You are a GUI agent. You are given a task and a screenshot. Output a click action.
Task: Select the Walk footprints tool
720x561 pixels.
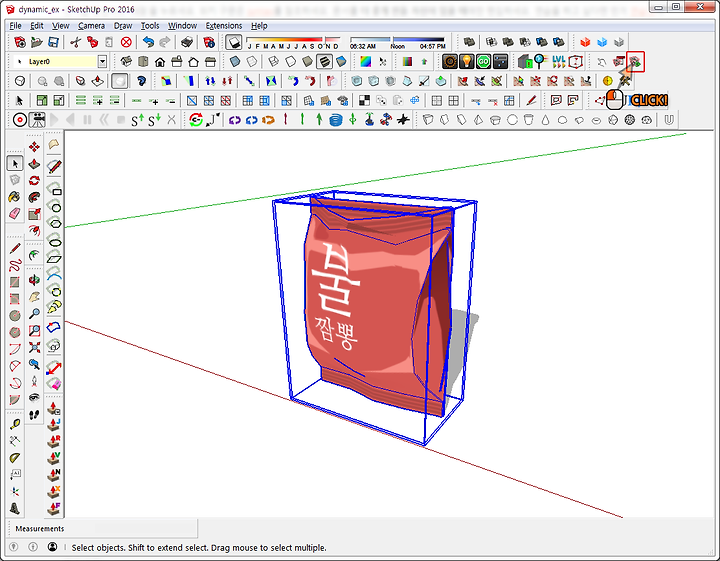[34, 415]
